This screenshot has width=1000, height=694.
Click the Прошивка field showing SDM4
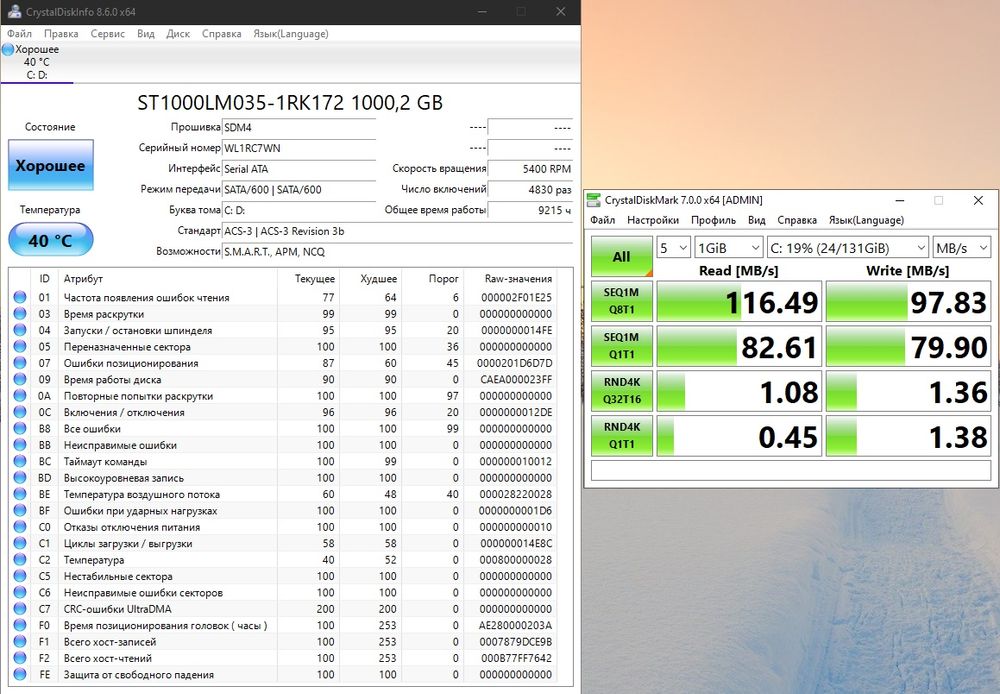pos(299,128)
